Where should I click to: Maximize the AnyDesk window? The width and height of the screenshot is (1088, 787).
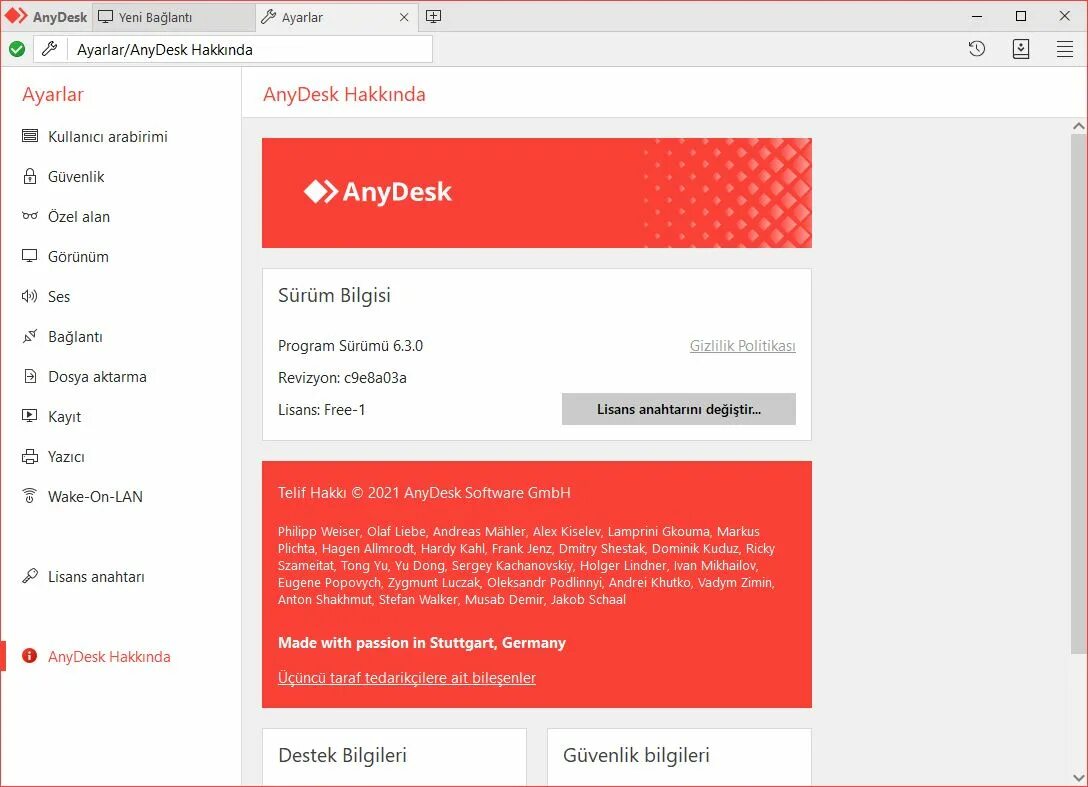point(1021,17)
